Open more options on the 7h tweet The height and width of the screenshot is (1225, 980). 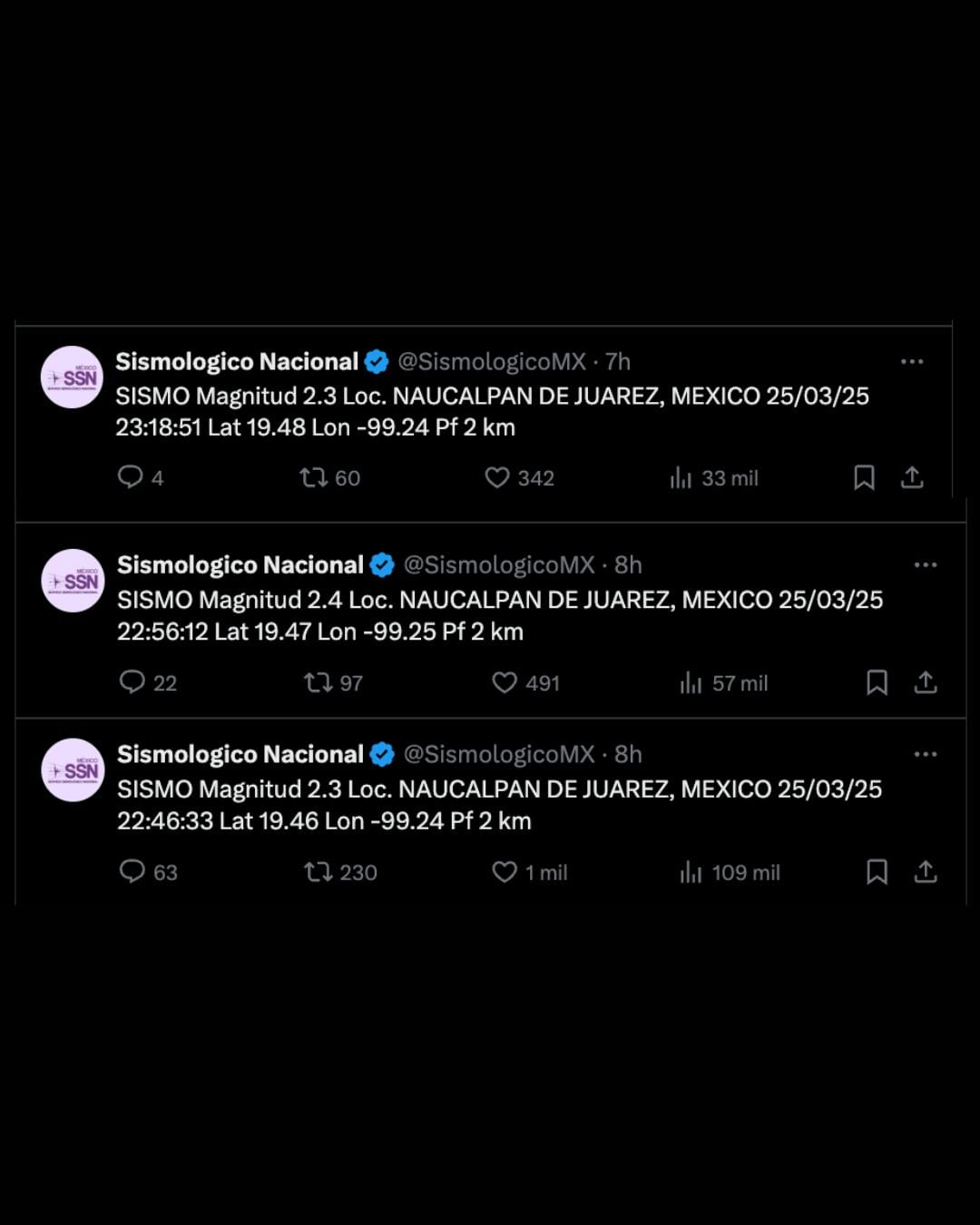click(x=912, y=361)
